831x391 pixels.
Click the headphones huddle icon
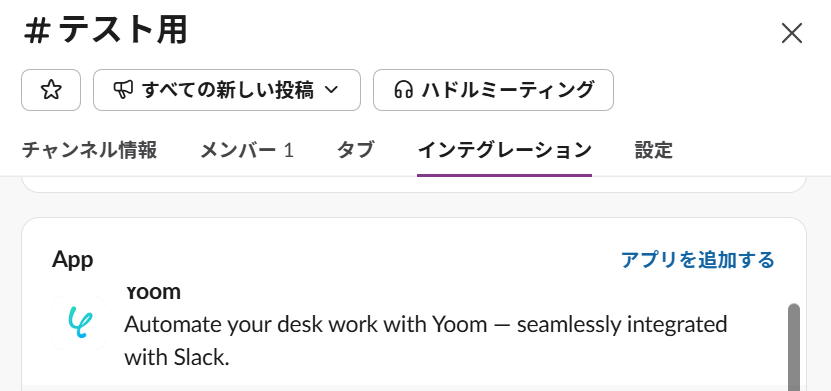click(x=403, y=90)
